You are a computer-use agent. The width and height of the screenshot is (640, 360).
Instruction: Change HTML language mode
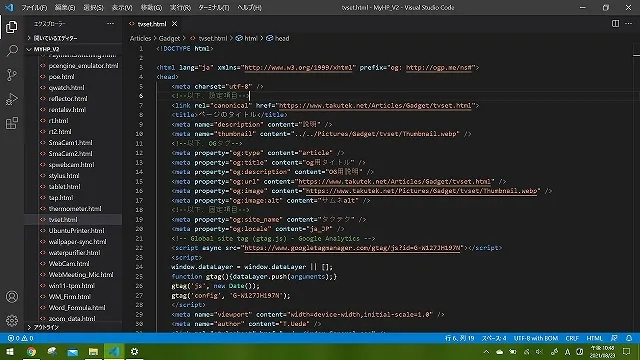(x=594, y=338)
